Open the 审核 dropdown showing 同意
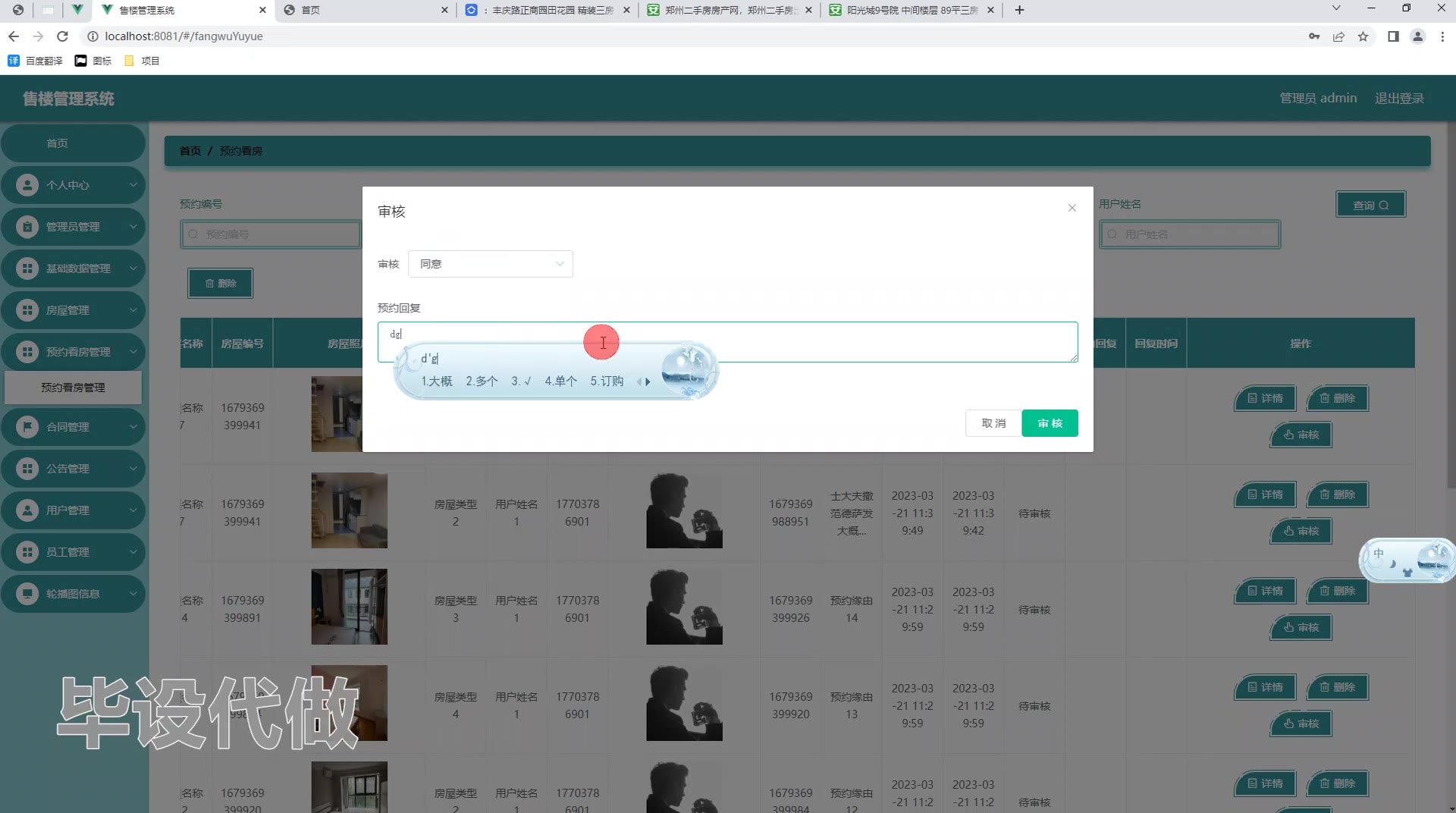The height and width of the screenshot is (813, 1456). click(x=491, y=264)
